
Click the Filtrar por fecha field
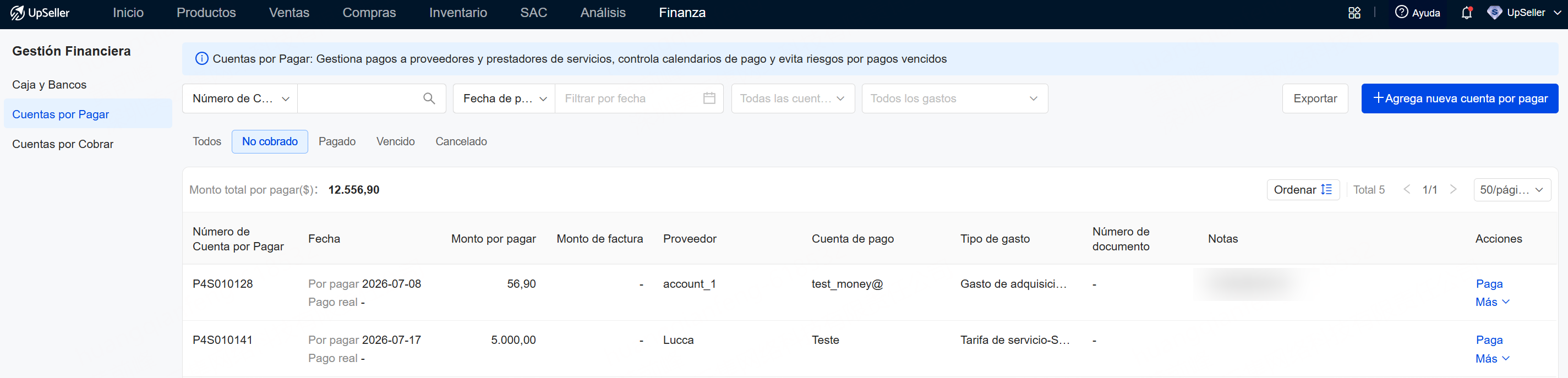tap(639, 98)
